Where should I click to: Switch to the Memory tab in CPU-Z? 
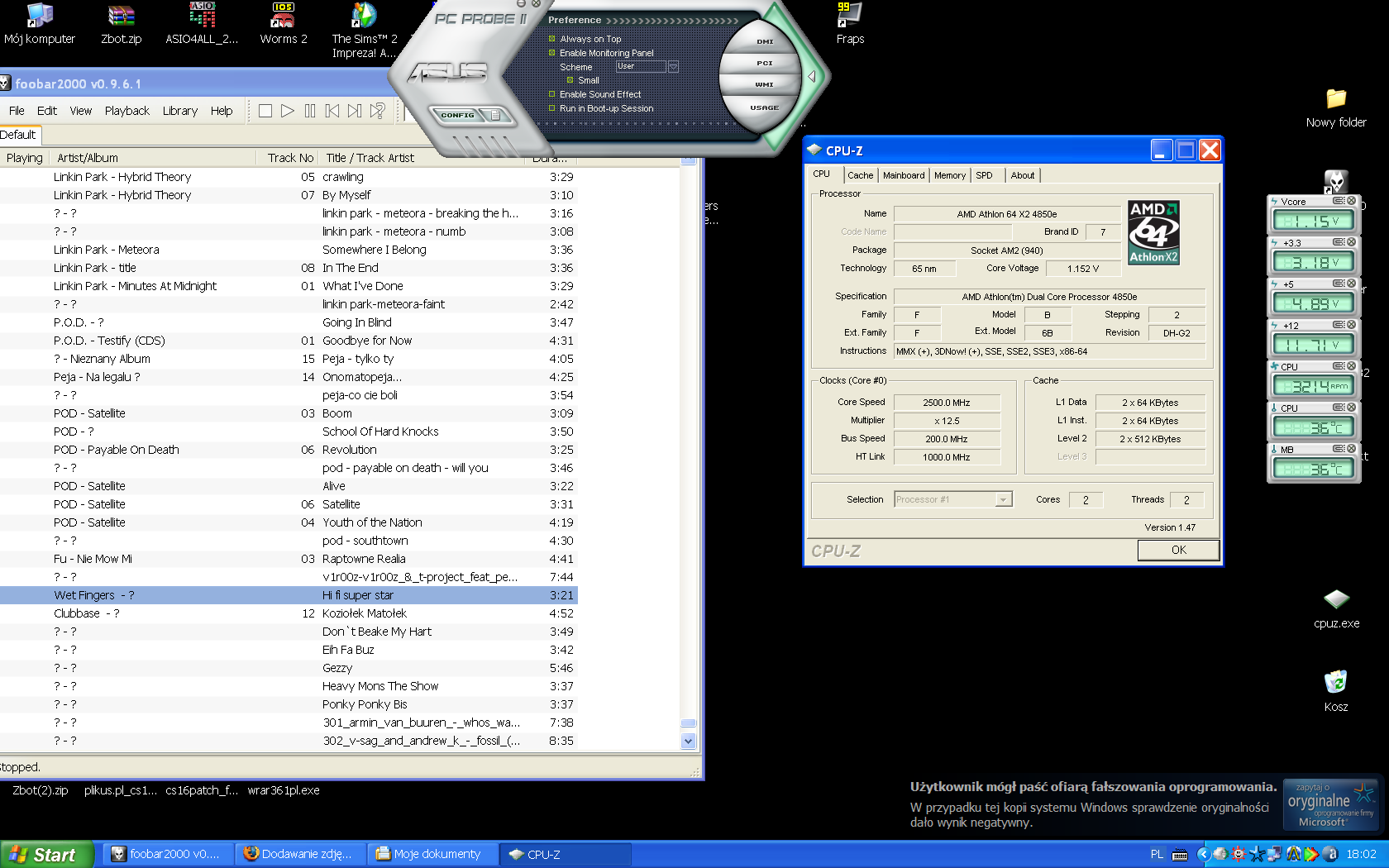pos(950,175)
